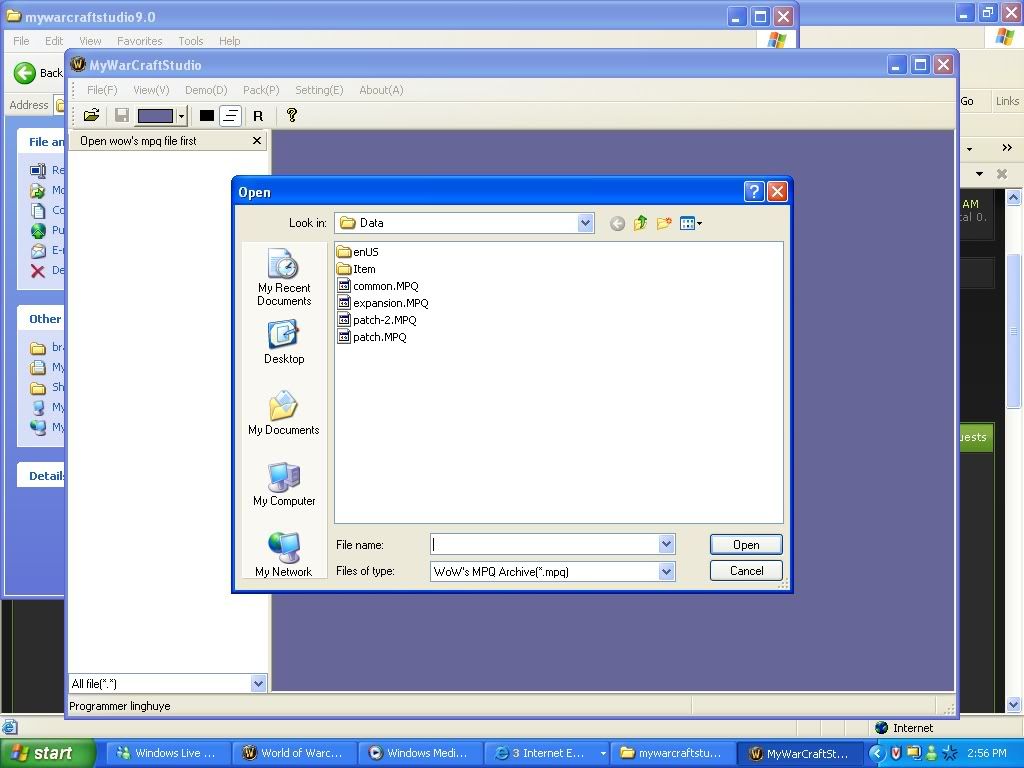Select the patch-2.MPQ file

[x=377, y=320]
